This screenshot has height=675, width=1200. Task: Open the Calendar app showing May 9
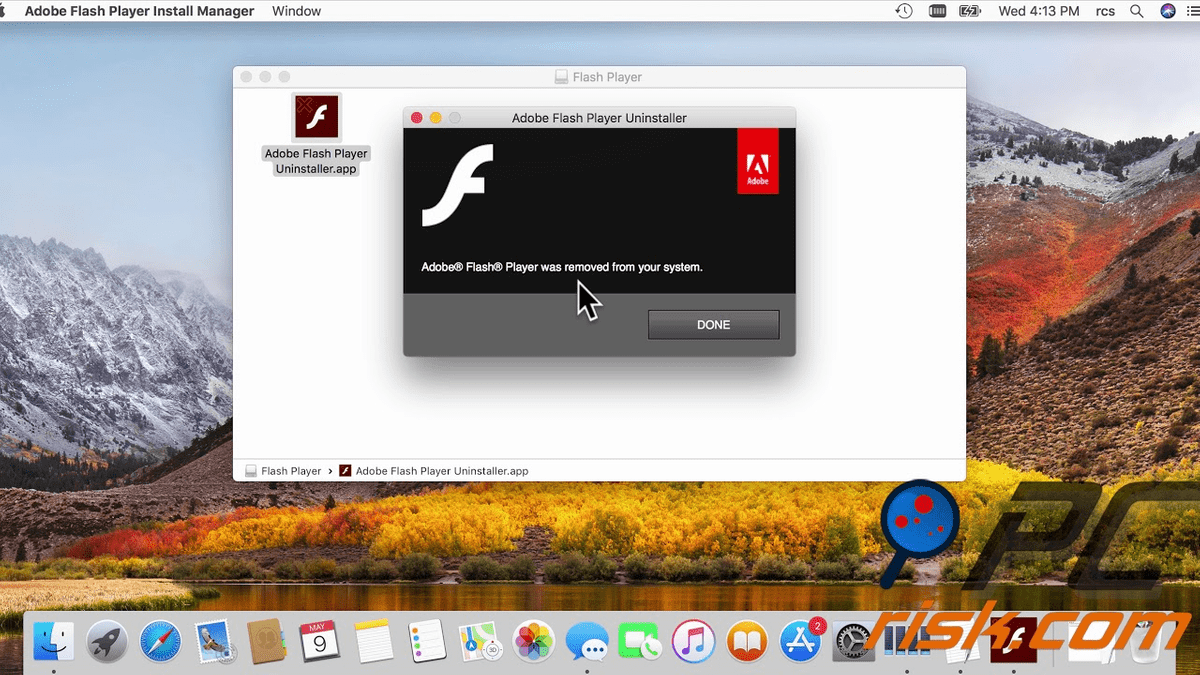(320, 641)
